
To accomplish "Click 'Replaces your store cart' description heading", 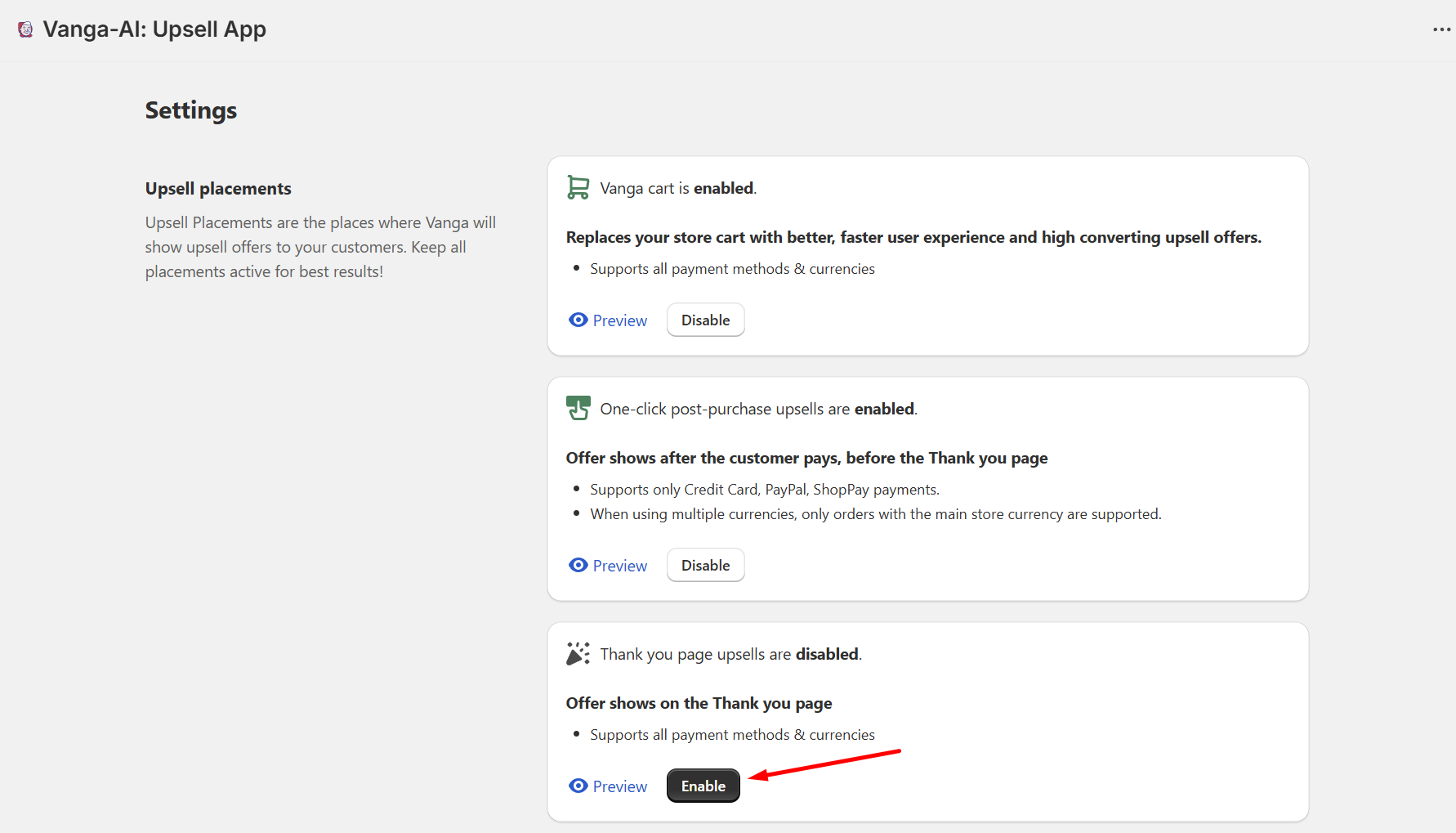I will [x=914, y=237].
